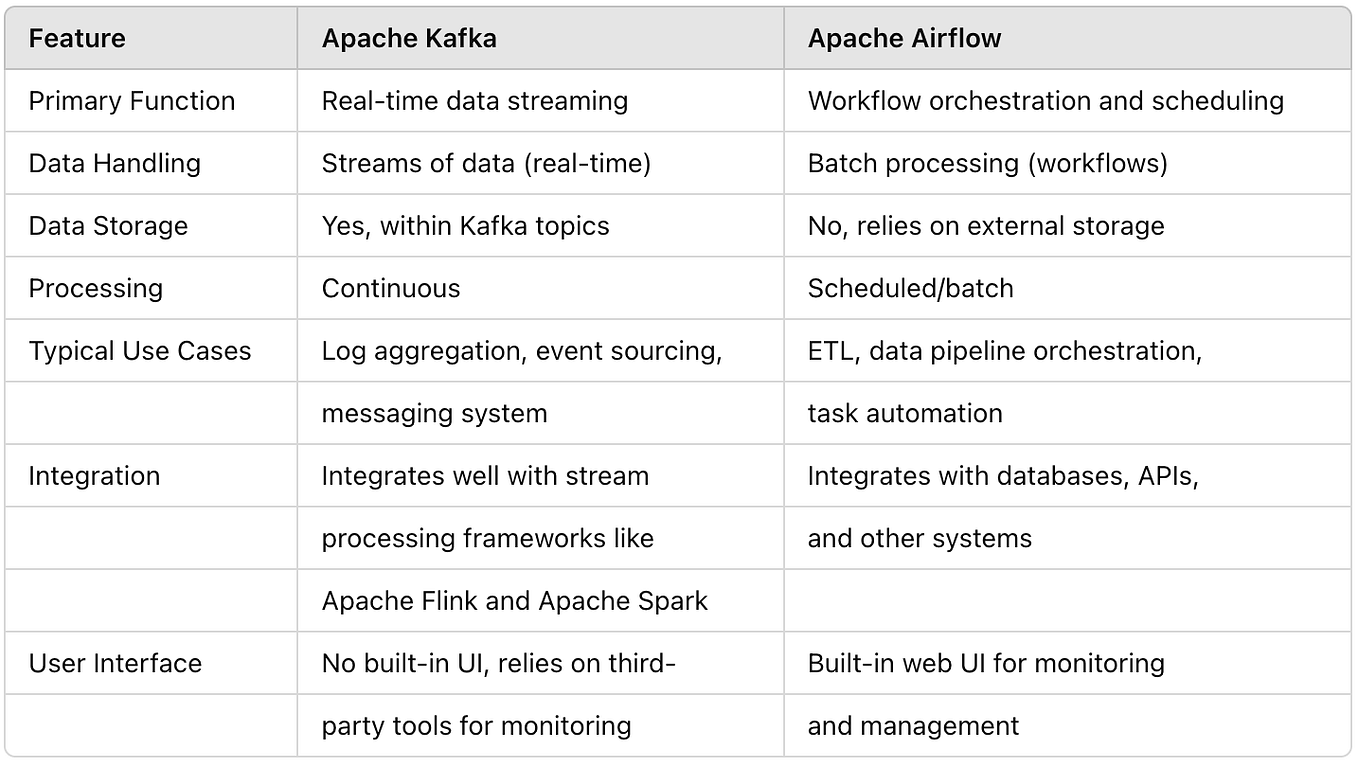Select the Typical Use Cases label
Image resolution: width=1358 pixels, height=765 pixels.
(139, 351)
